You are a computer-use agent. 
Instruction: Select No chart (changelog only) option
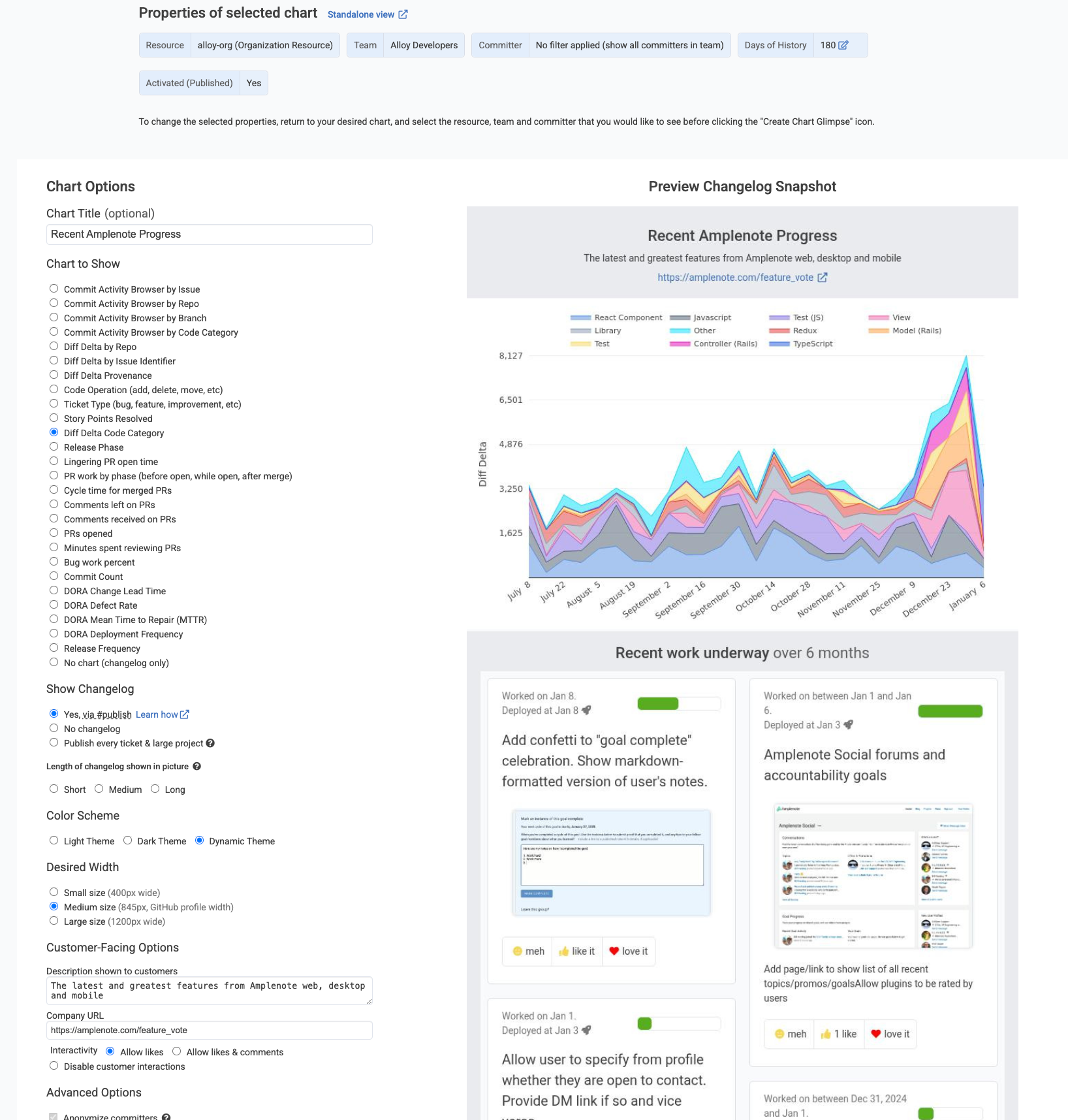[x=54, y=662]
